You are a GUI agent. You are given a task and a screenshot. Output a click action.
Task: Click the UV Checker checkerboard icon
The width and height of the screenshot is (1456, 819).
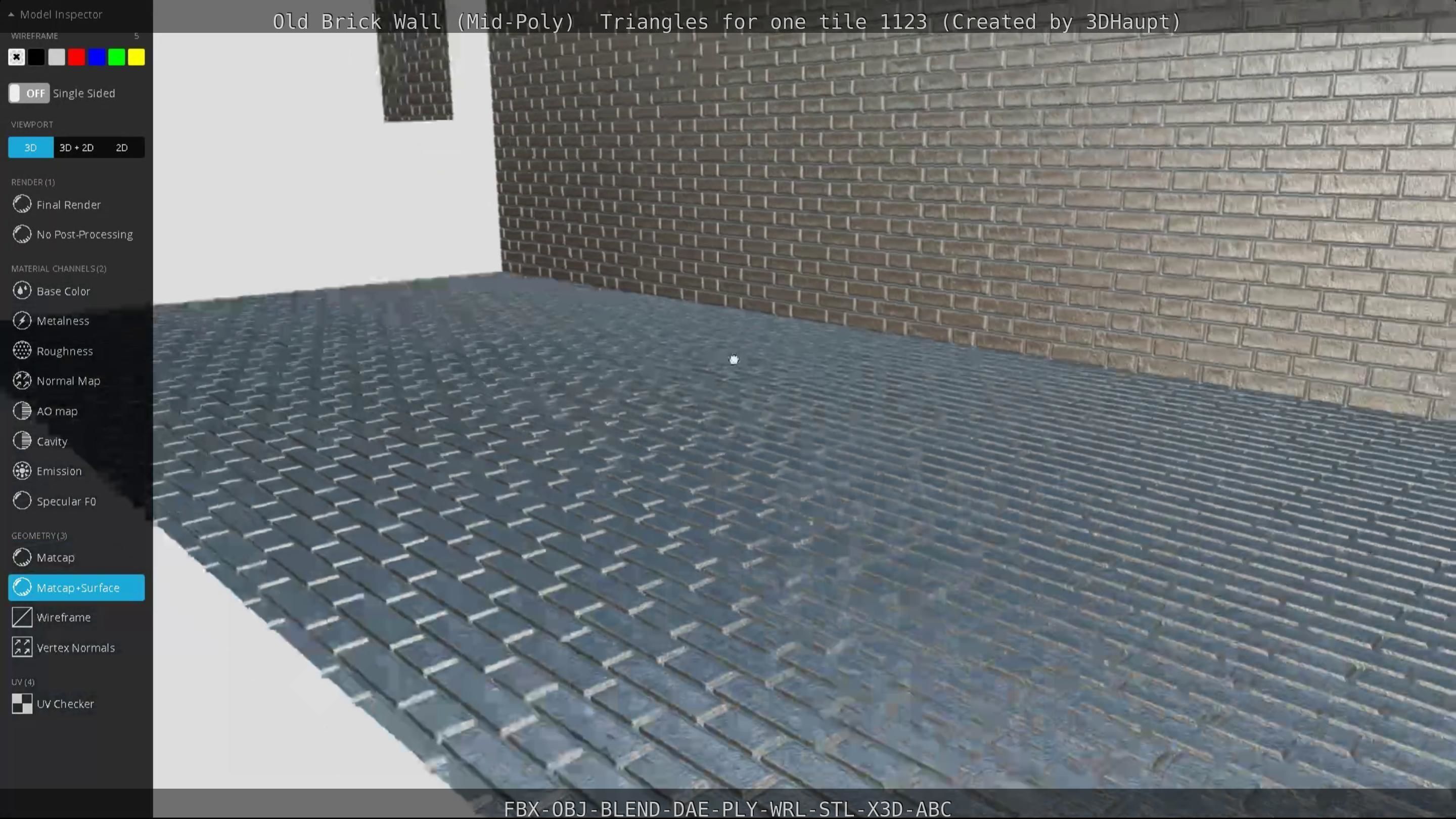[22, 704]
